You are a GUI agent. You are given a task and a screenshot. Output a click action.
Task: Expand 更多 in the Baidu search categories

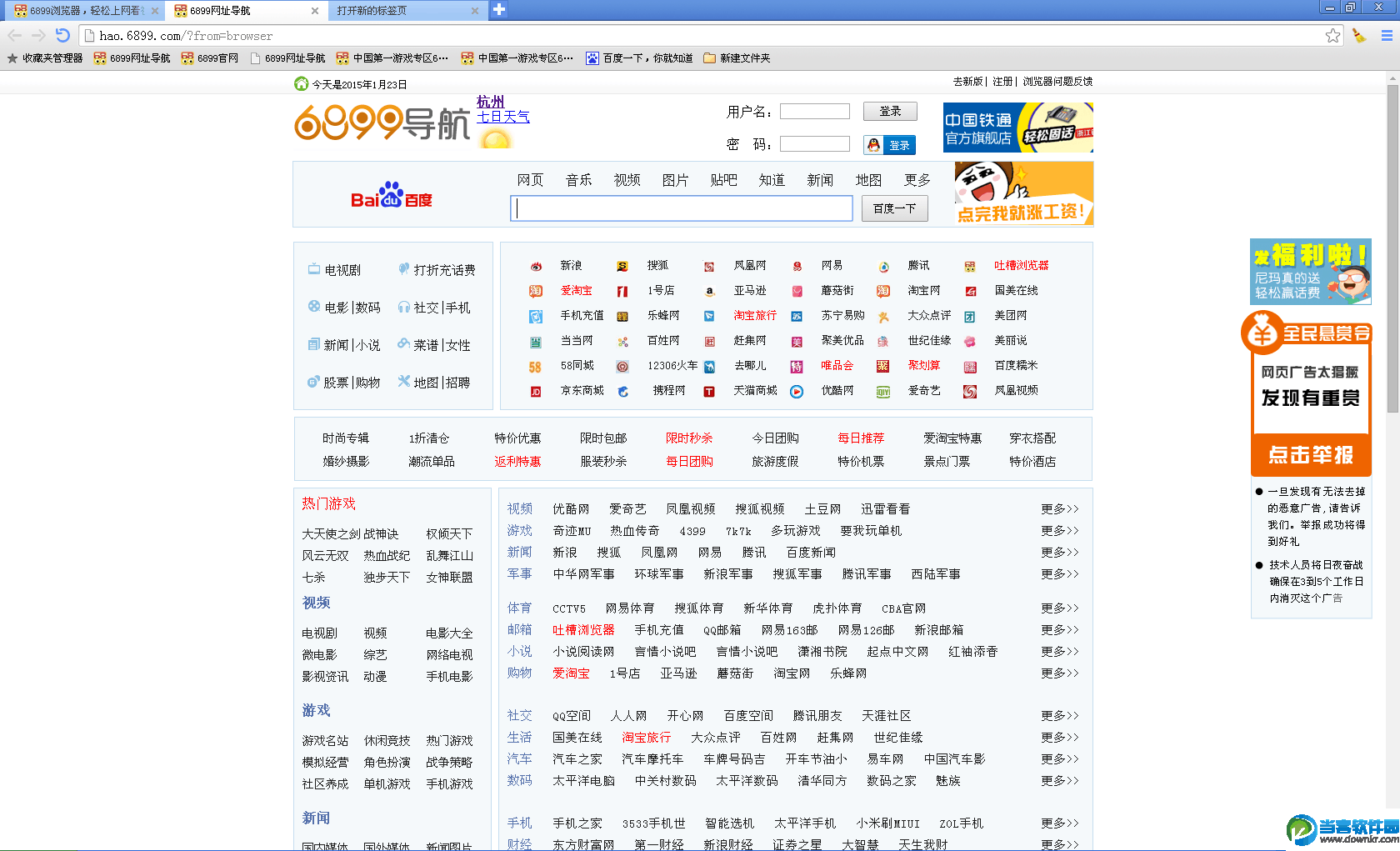pyautogui.click(x=917, y=180)
